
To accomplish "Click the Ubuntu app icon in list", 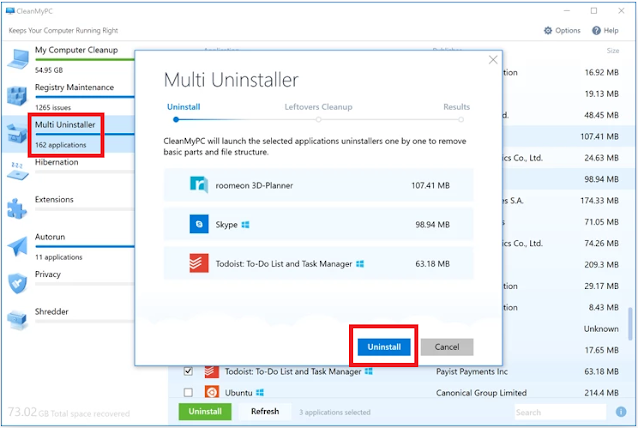I will tap(212, 392).
